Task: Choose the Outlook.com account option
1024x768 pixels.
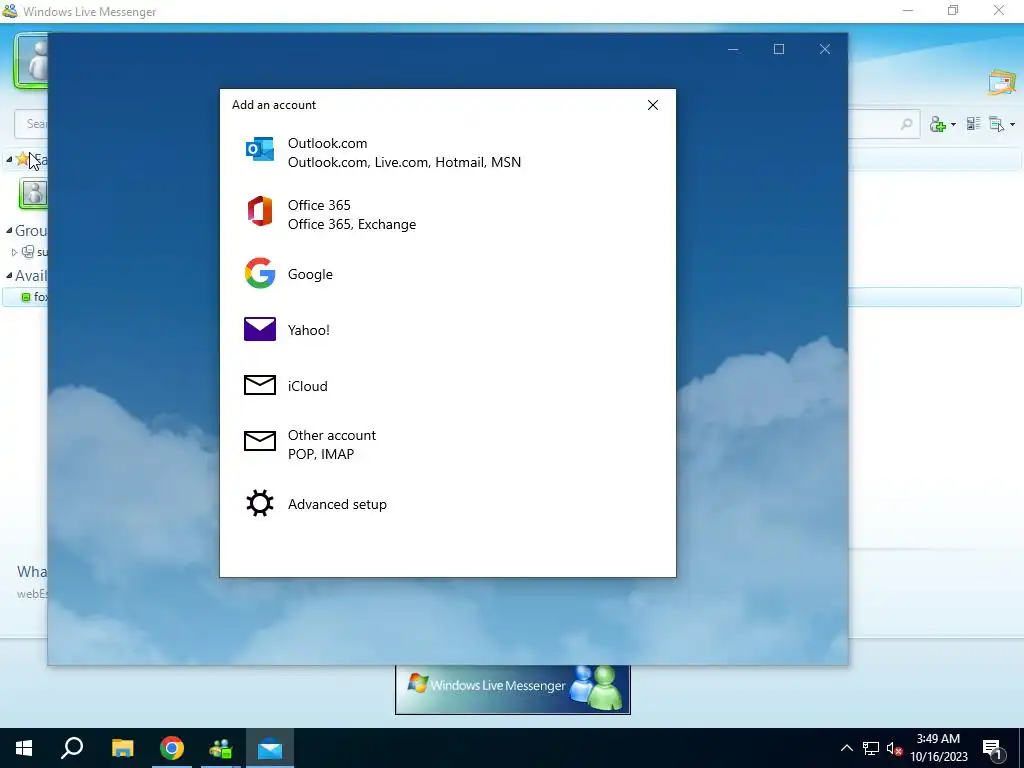Action: tap(447, 153)
